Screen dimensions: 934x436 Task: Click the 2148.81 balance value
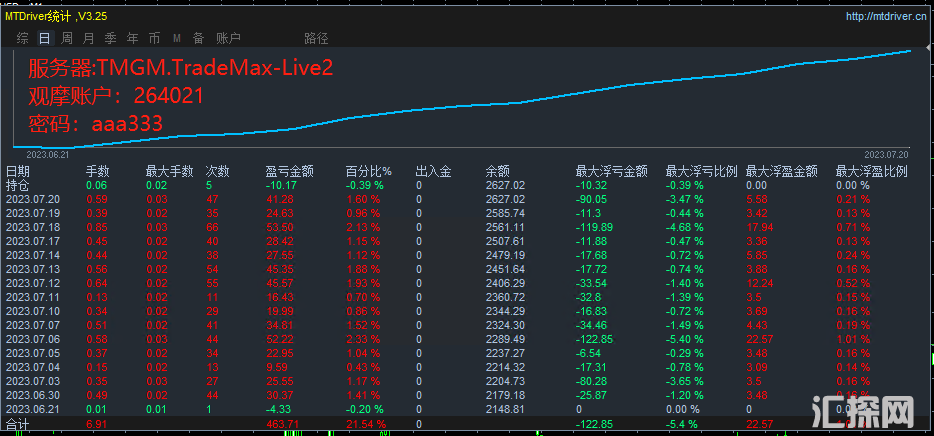tap(505, 409)
